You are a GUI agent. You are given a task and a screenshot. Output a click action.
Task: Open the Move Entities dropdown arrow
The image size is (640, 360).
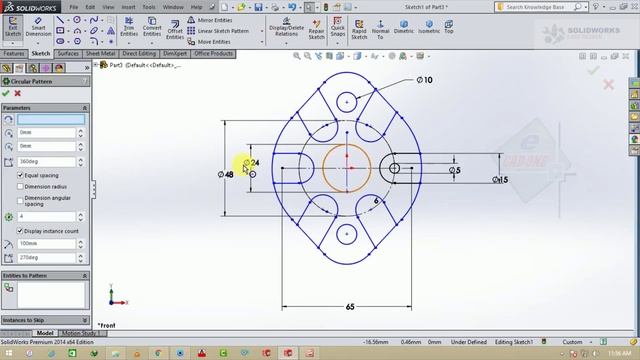pyautogui.click(x=262, y=42)
